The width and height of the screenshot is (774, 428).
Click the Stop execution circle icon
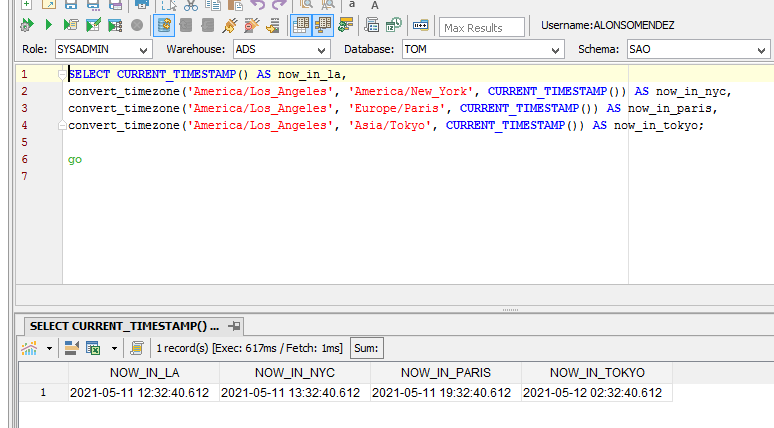click(x=137, y=25)
